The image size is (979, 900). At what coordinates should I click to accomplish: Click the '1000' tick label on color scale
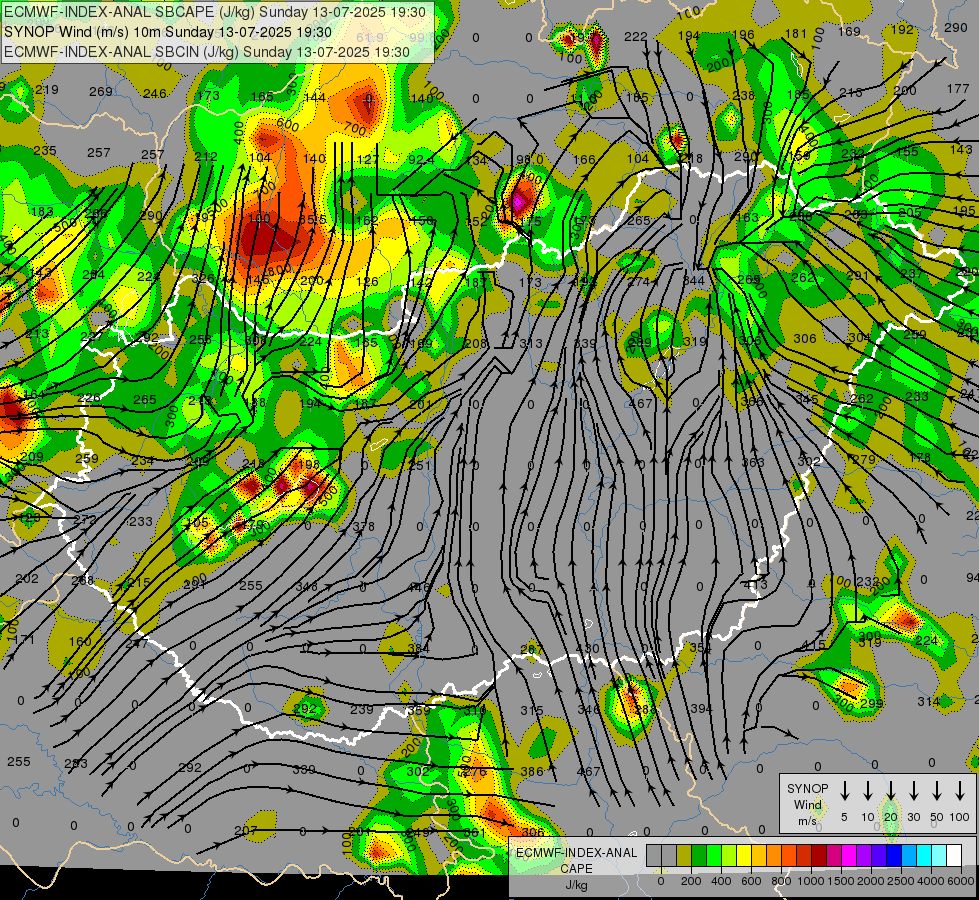[810, 881]
